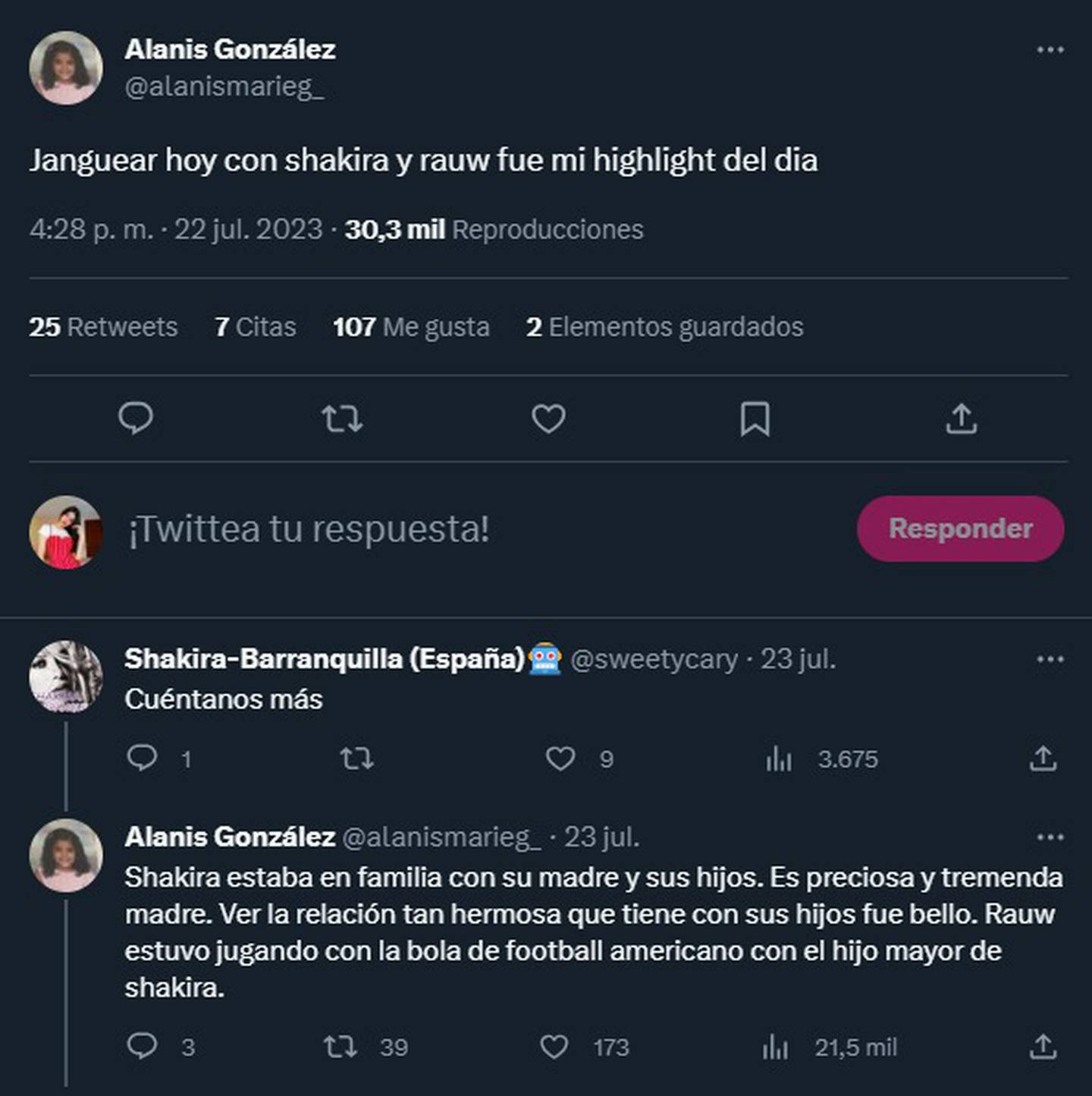Image resolution: width=1092 pixels, height=1096 pixels.
Task: Show the 107 Me gusta likes list
Action: [411, 327]
